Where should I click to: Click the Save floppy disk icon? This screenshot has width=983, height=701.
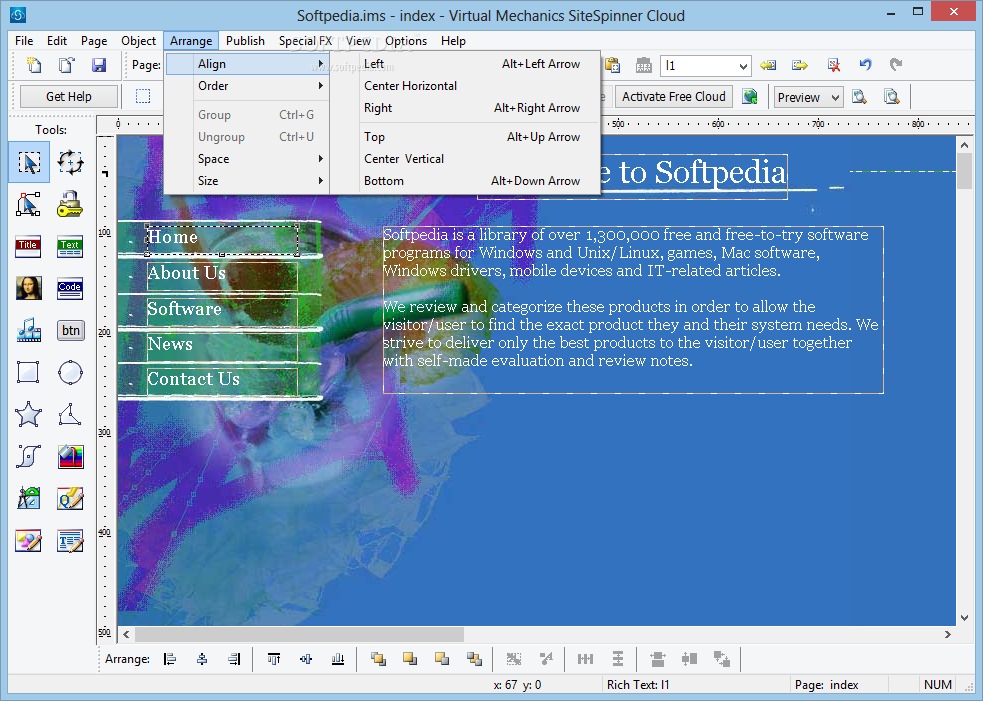click(x=99, y=65)
